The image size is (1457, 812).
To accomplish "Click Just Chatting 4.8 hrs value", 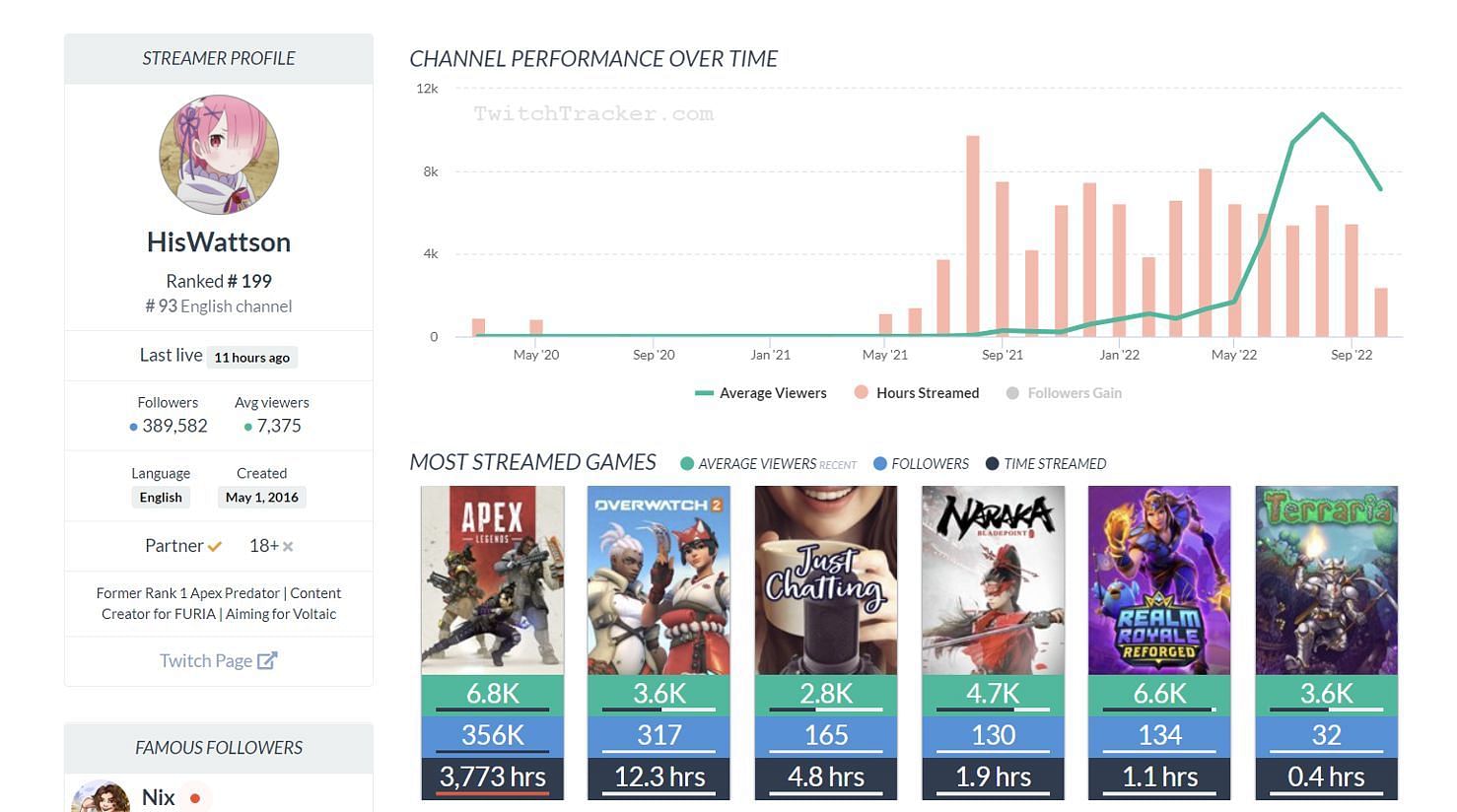I will (x=826, y=778).
